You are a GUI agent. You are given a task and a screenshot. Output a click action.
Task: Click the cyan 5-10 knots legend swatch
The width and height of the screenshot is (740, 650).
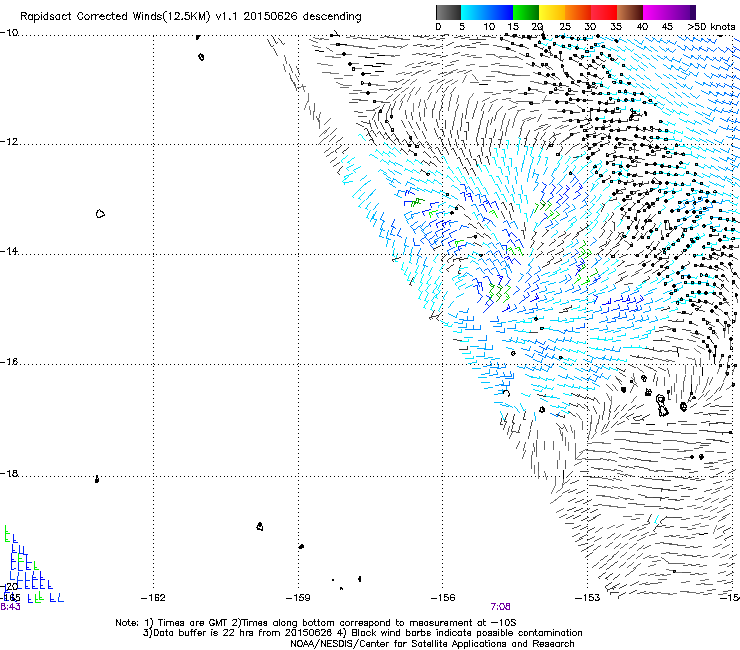pyautogui.click(x=474, y=12)
